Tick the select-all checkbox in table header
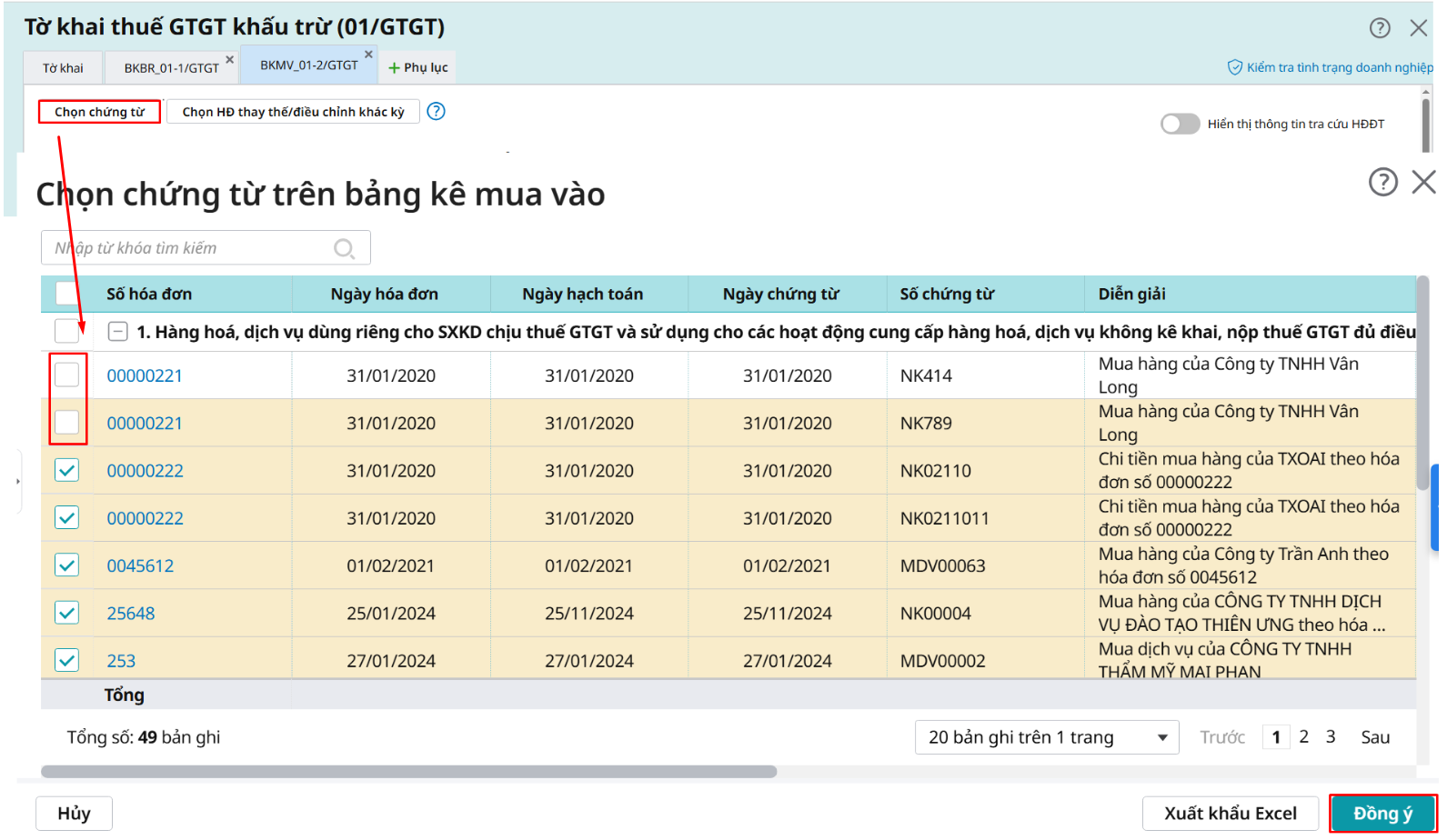Screen dimensions: 1447x840 (67, 293)
